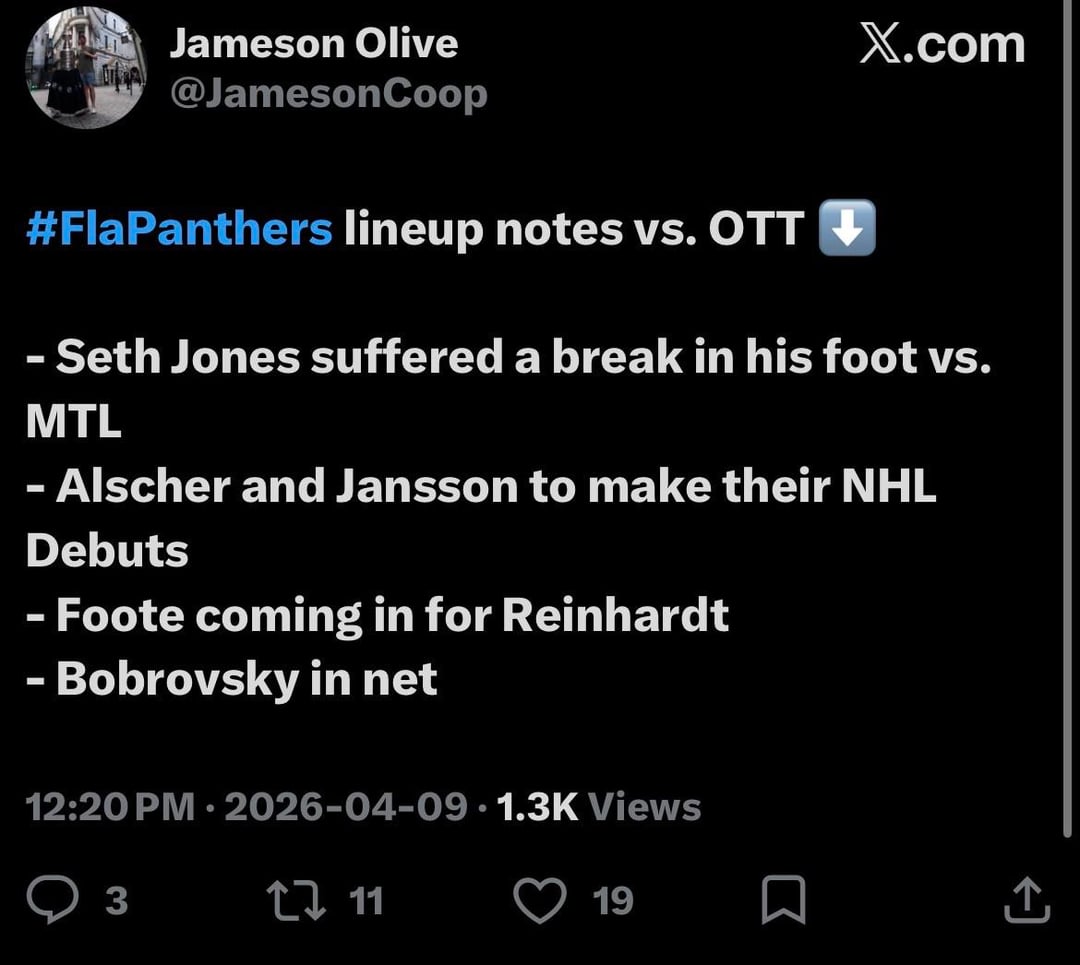Click the 2026-04-09 post date

(346, 806)
